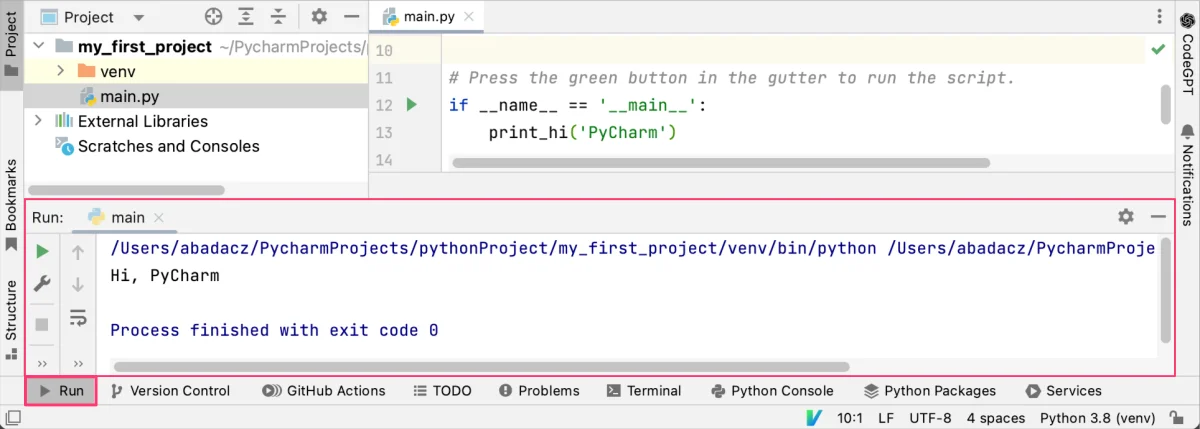Click the Run tool window button
This screenshot has width=1200, height=429.
click(x=60, y=391)
